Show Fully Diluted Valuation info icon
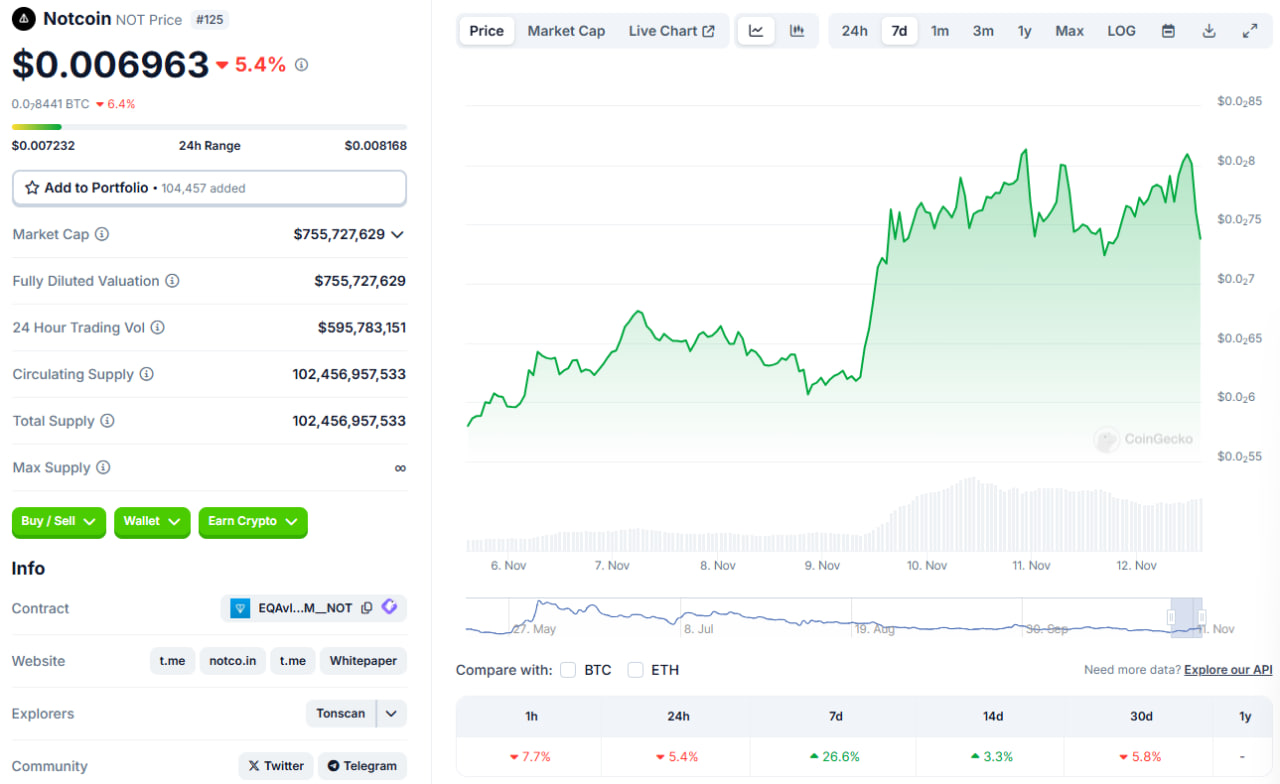This screenshot has width=1280, height=784. click(x=172, y=281)
